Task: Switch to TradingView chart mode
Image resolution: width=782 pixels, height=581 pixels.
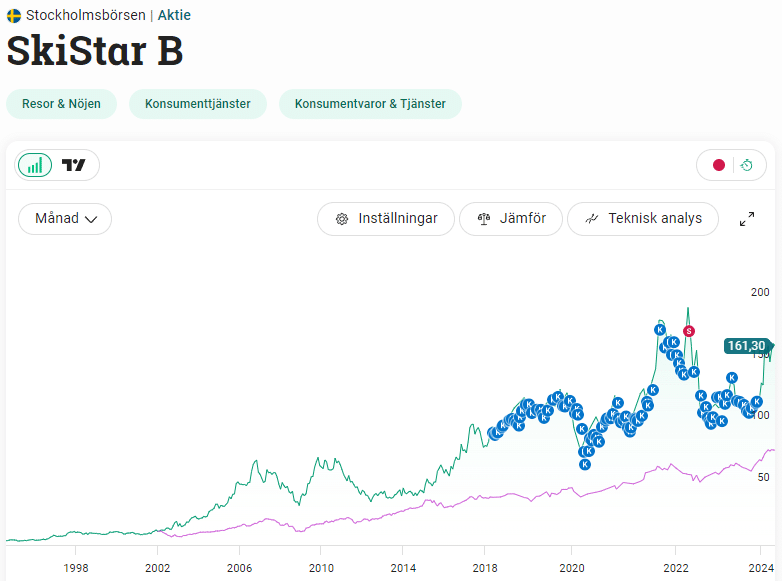Action: tap(73, 165)
